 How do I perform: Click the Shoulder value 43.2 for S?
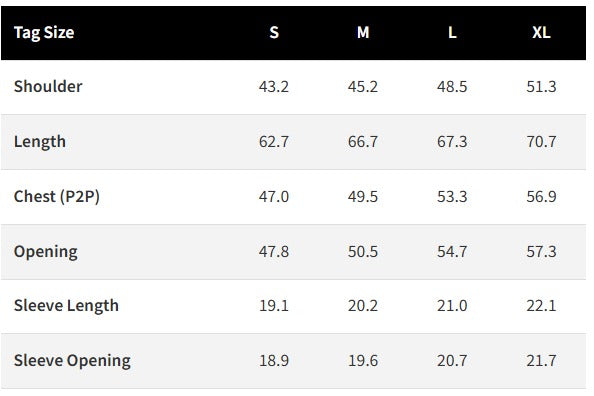click(x=274, y=87)
